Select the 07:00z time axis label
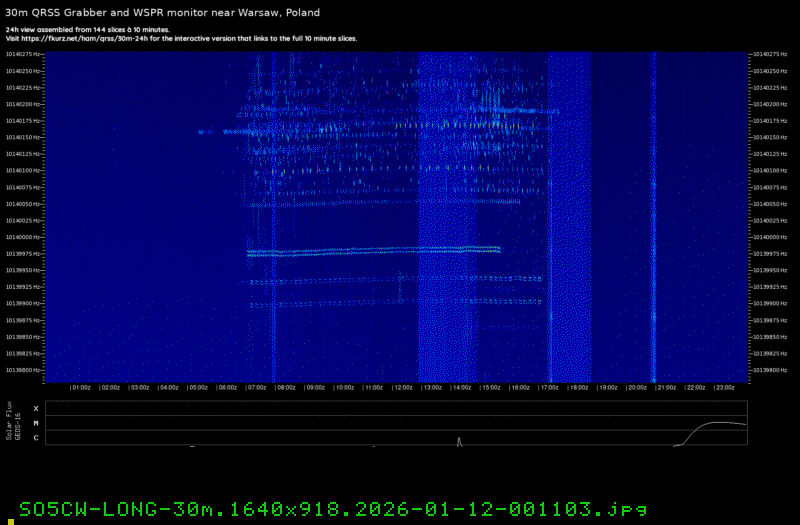 coord(257,388)
